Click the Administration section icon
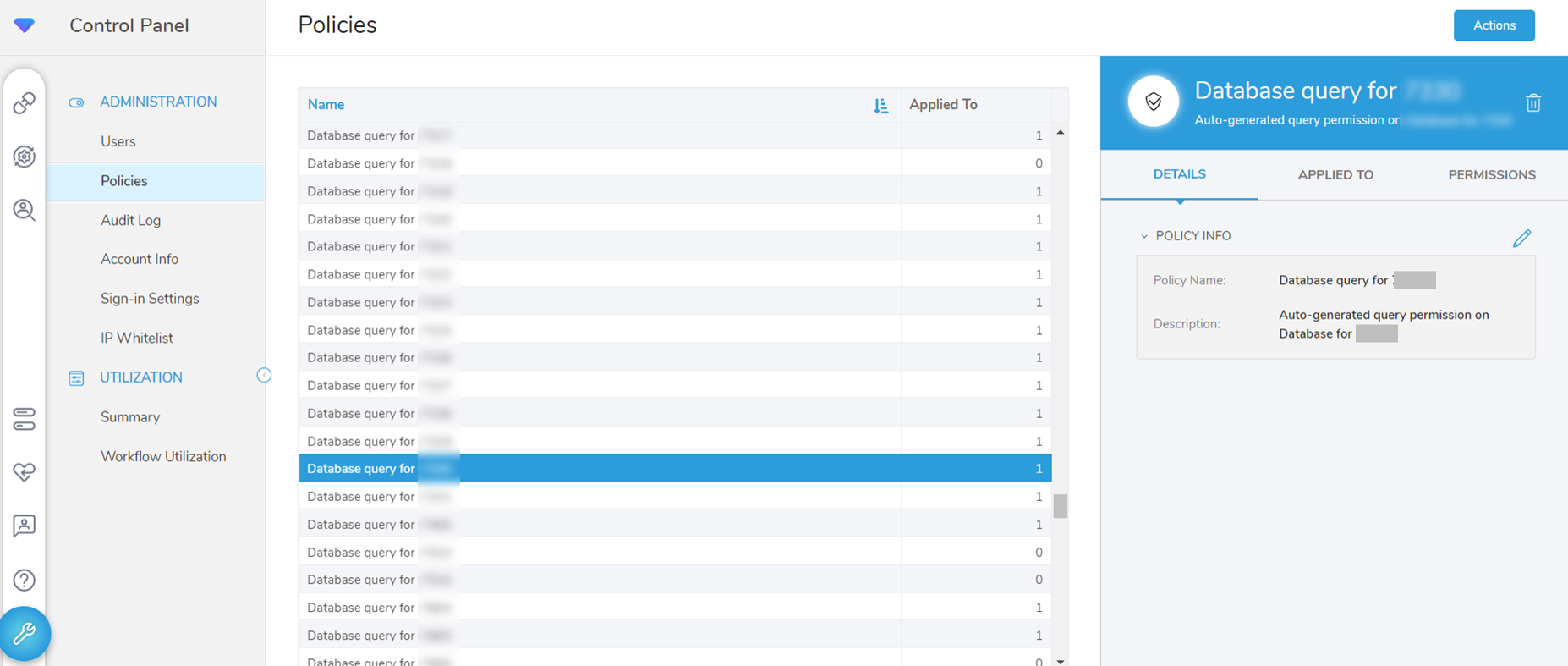This screenshot has height=666, width=1568. (76, 102)
